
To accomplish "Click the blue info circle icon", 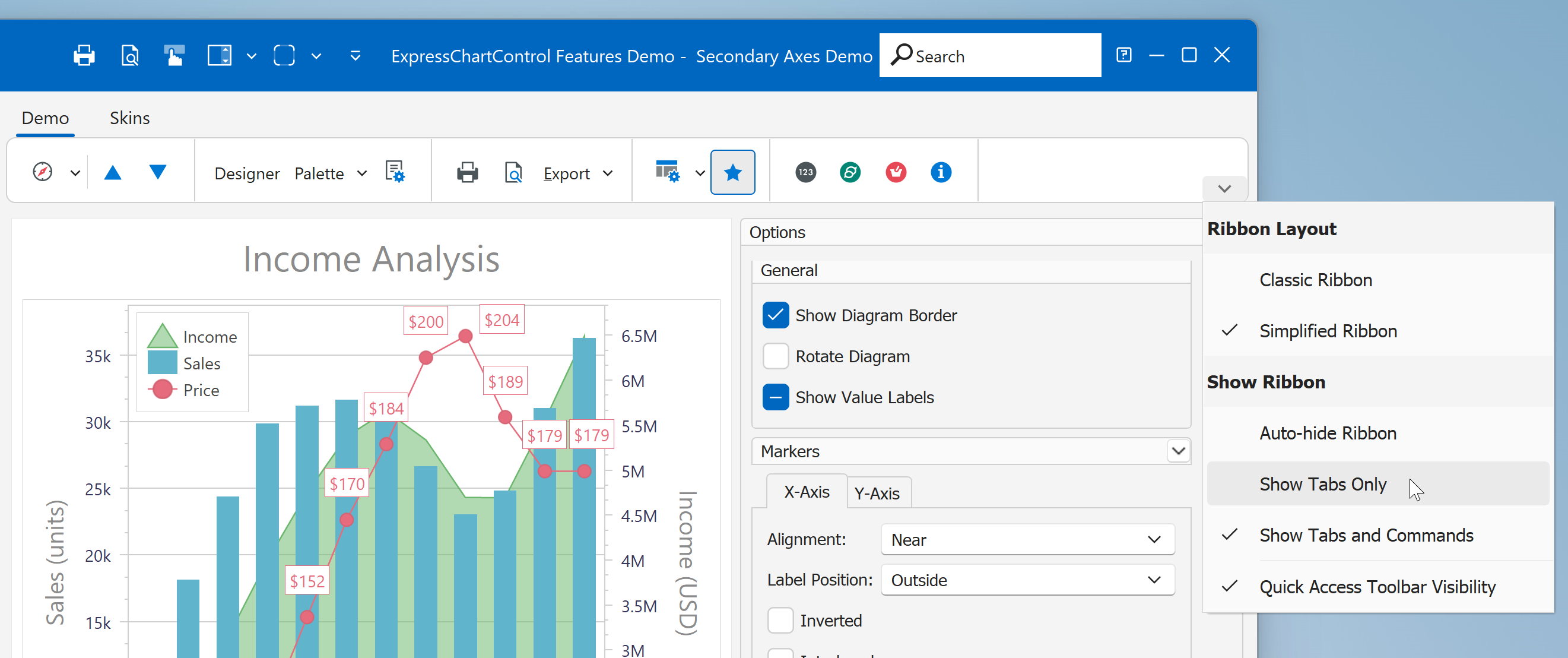I will [x=941, y=173].
